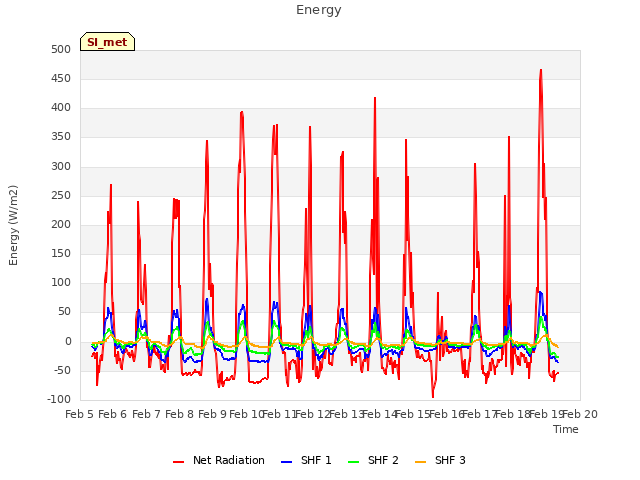The width and height of the screenshot is (640, 480).
Task: Click the Feb 19 net radiation peak
Action: pyautogui.click(x=541, y=70)
